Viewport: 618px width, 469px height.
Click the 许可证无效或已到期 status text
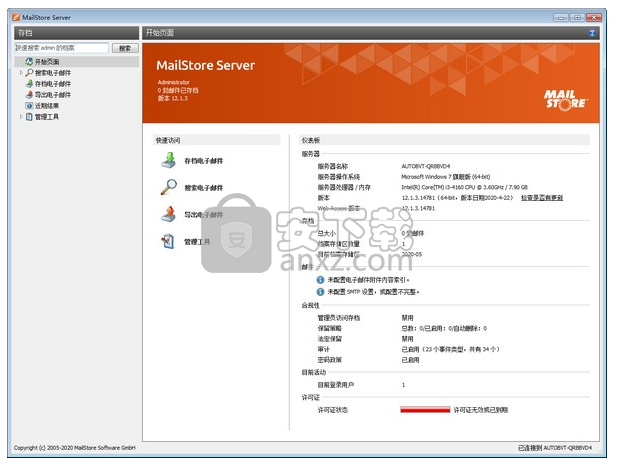point(481,410)
